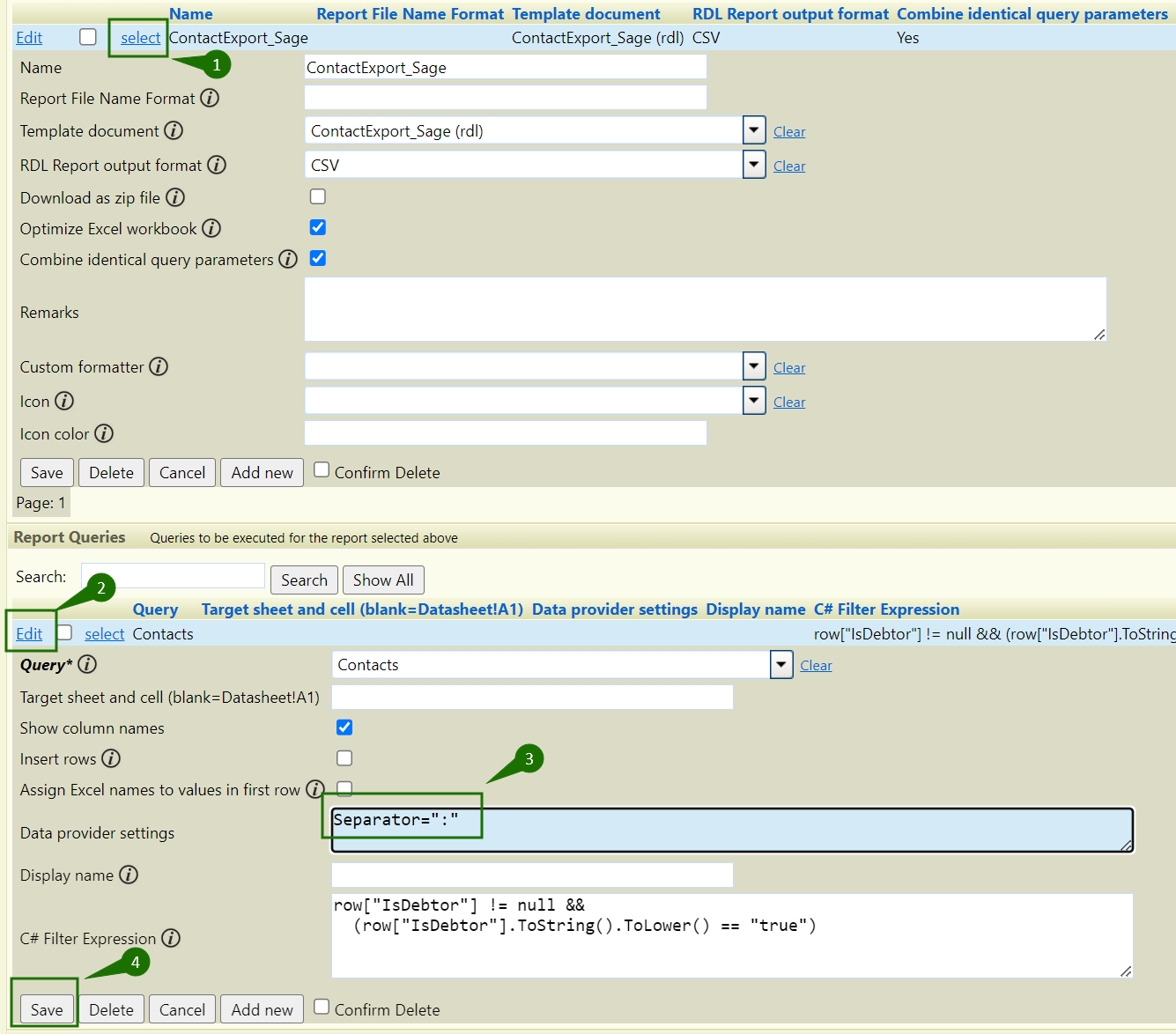Open the Combine identical query parameters info icon
1176x1034 pixels.
coord(288,259)
